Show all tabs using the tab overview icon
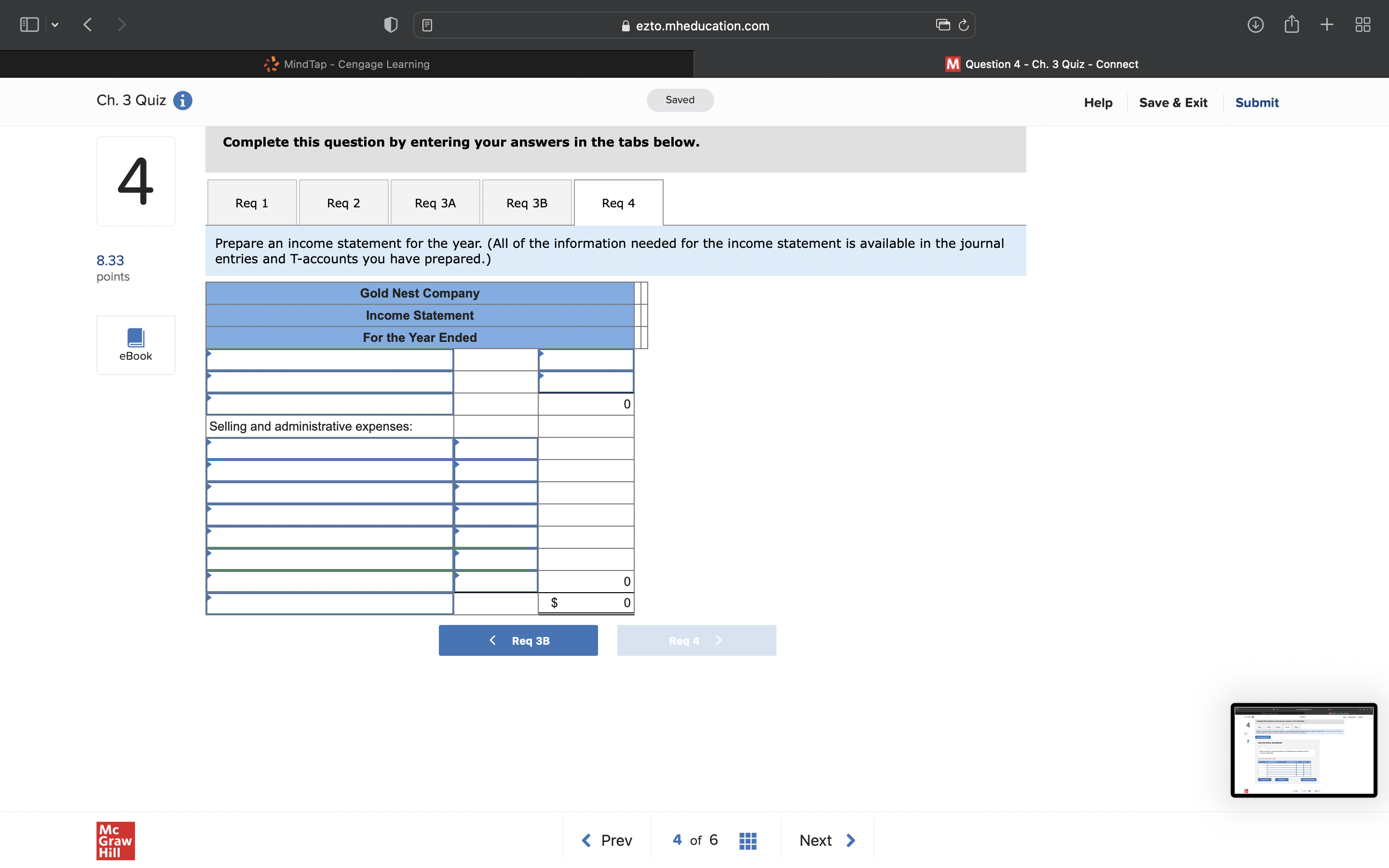 click(1362, 25)
